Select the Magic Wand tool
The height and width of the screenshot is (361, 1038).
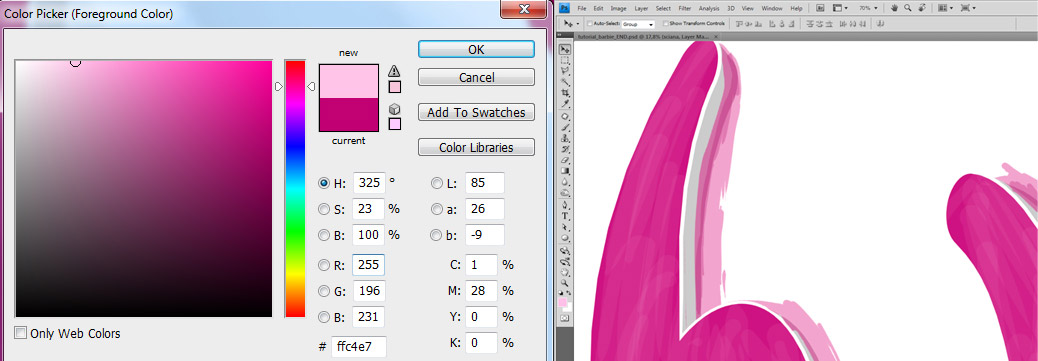tap(565, 81)
